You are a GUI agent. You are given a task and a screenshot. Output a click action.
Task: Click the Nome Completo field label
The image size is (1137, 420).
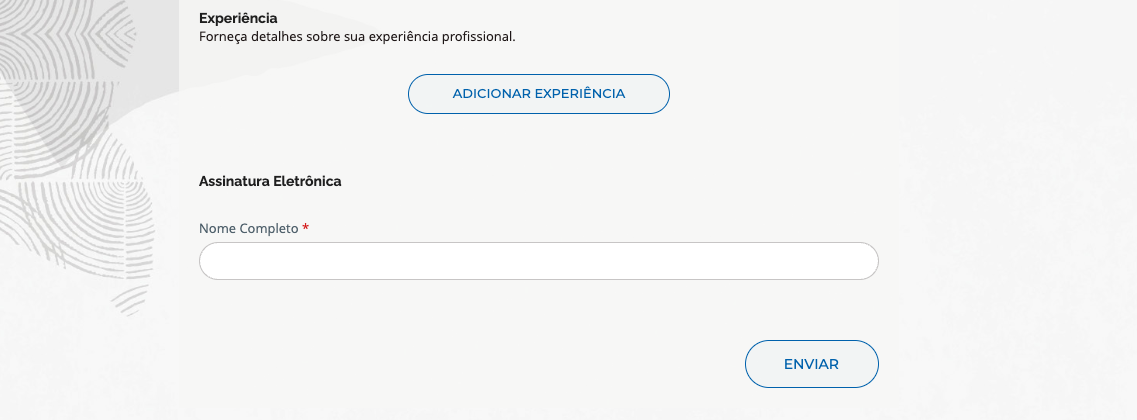tap(248, 229)
